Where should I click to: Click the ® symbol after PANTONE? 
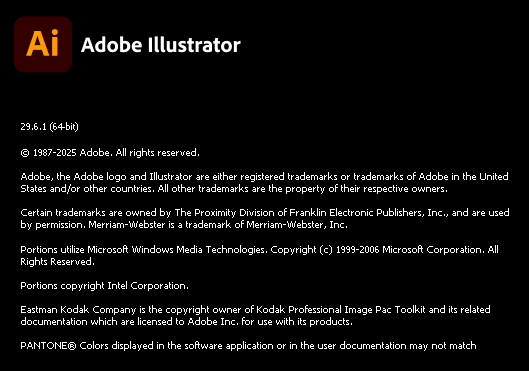(72, 346)
